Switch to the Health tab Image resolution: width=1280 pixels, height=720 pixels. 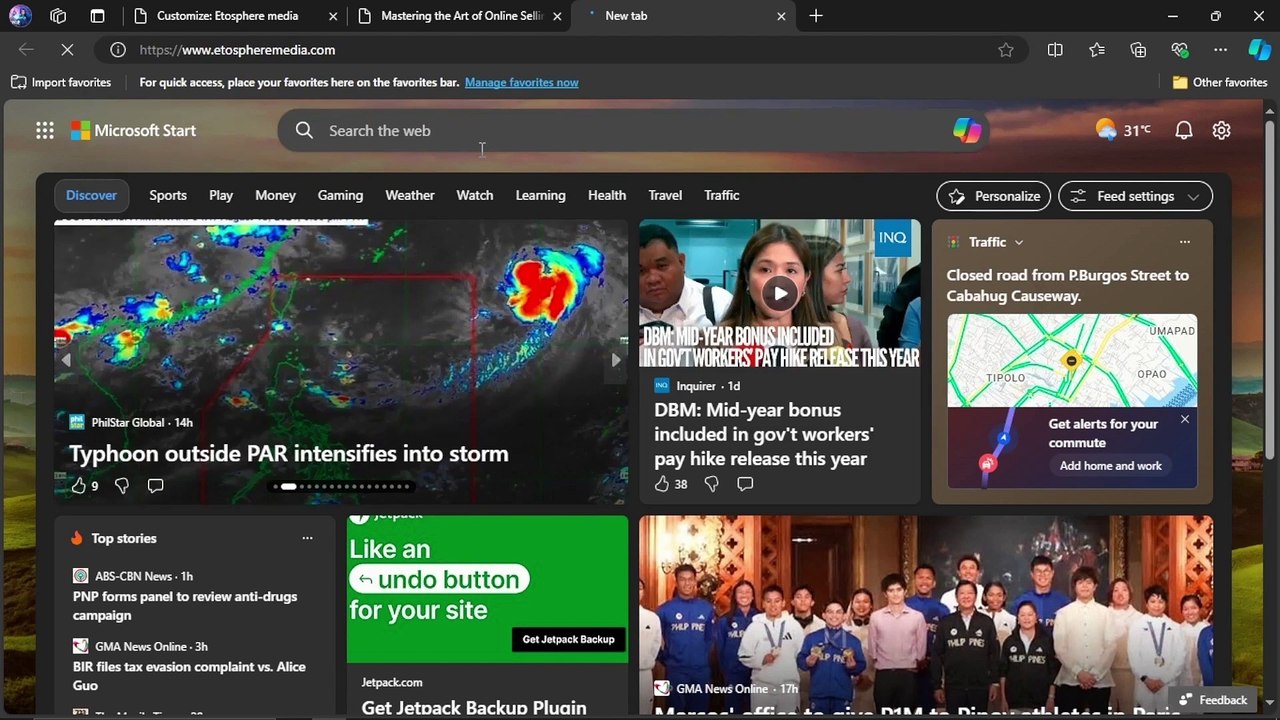coord(607,195)
